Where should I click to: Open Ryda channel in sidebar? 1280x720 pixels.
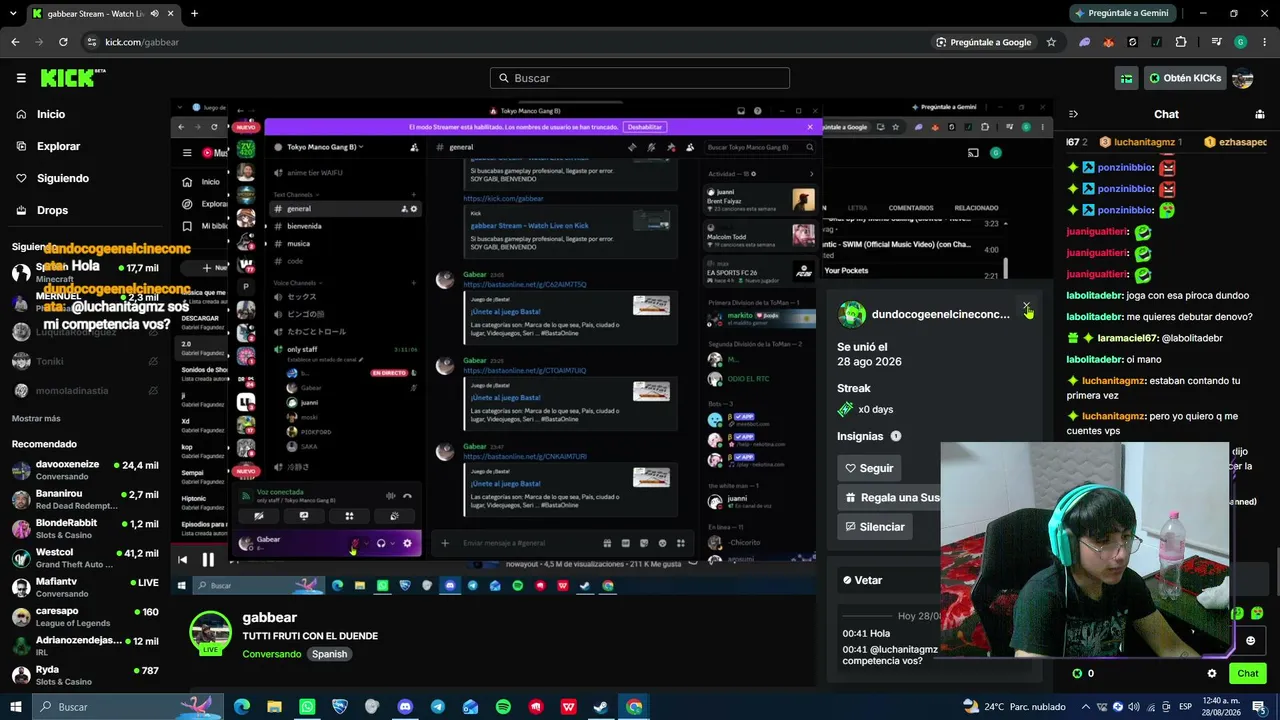point(85,675)
